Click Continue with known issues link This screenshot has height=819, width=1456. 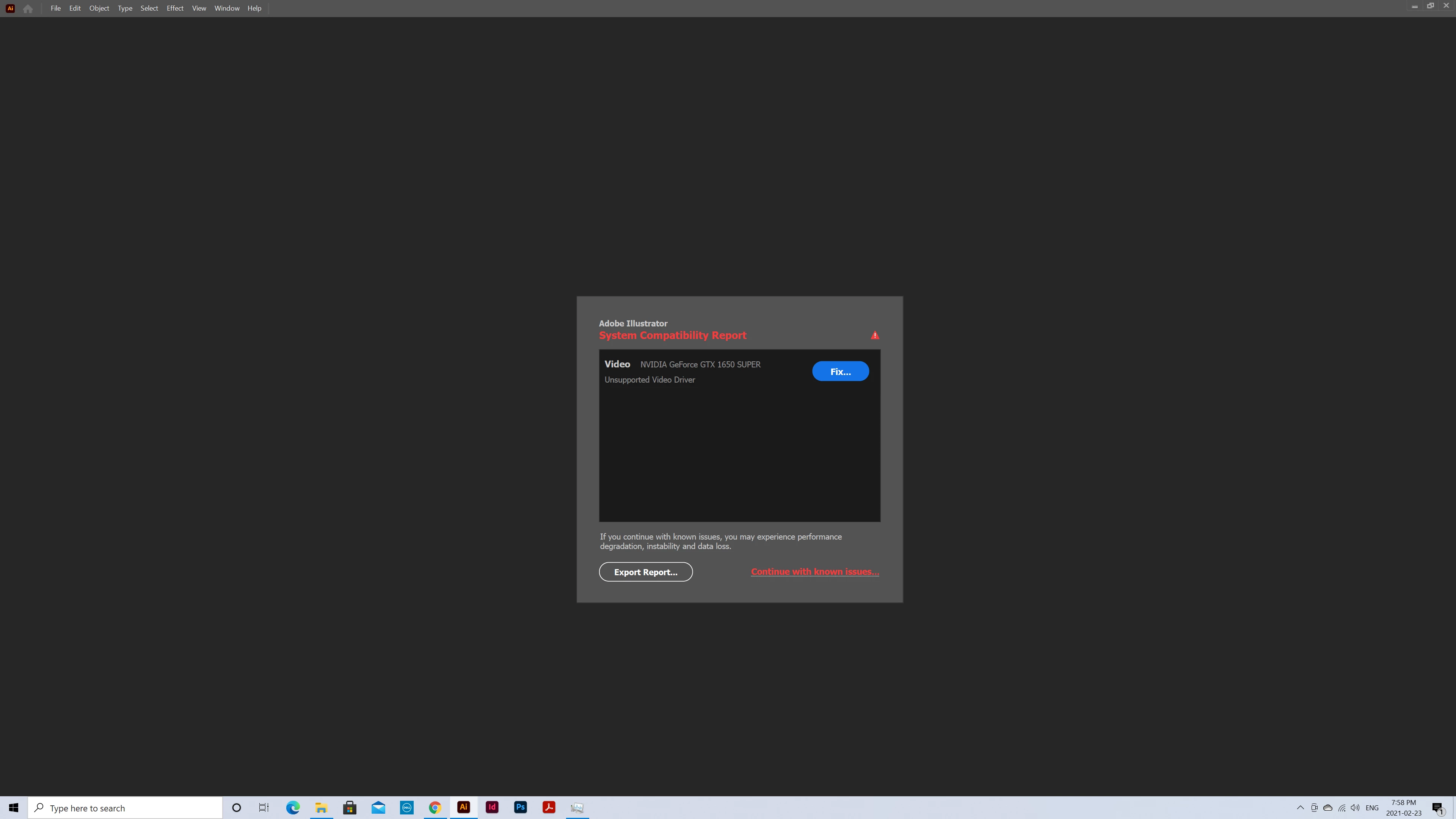coord(814,571)
